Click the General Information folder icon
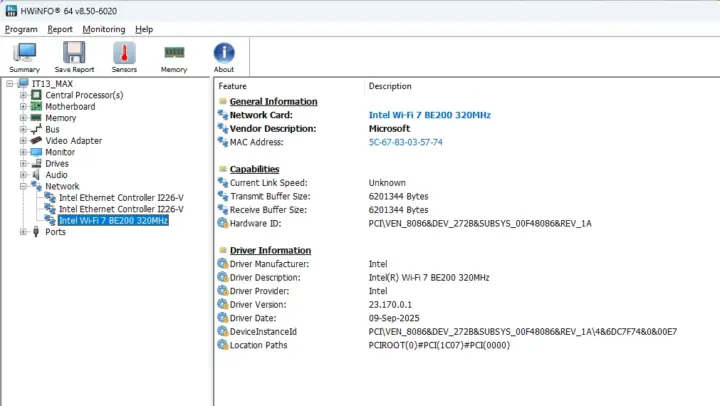Image resolution: width=720 pixels, height=406 pixels. pyautogui.click(x=223, y=102)
